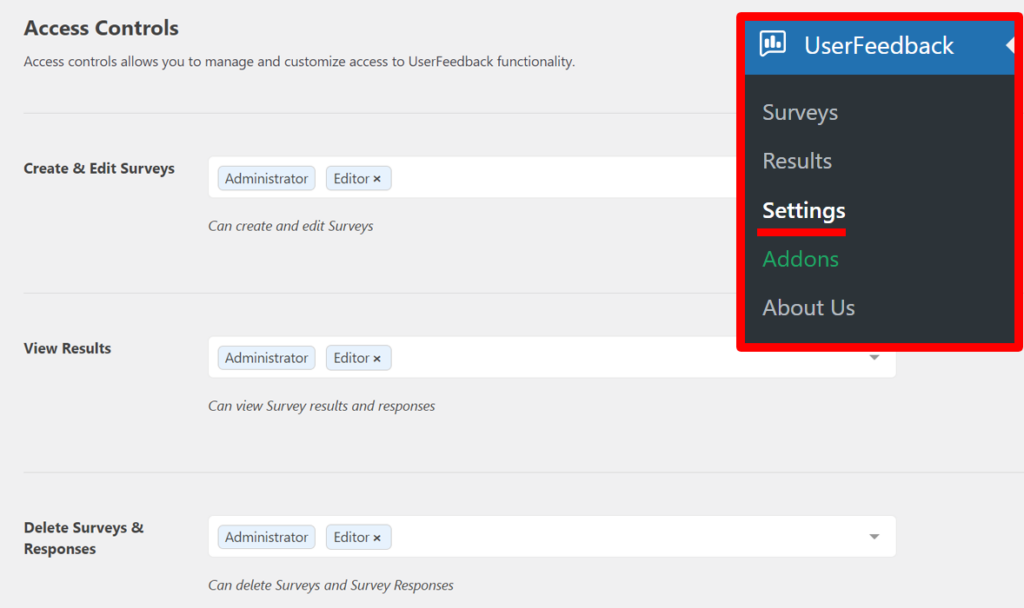1024x608 pixels.
Task: Select the Administrator tag under Create & Edit Surveys
Action: (x=266, y=178)
